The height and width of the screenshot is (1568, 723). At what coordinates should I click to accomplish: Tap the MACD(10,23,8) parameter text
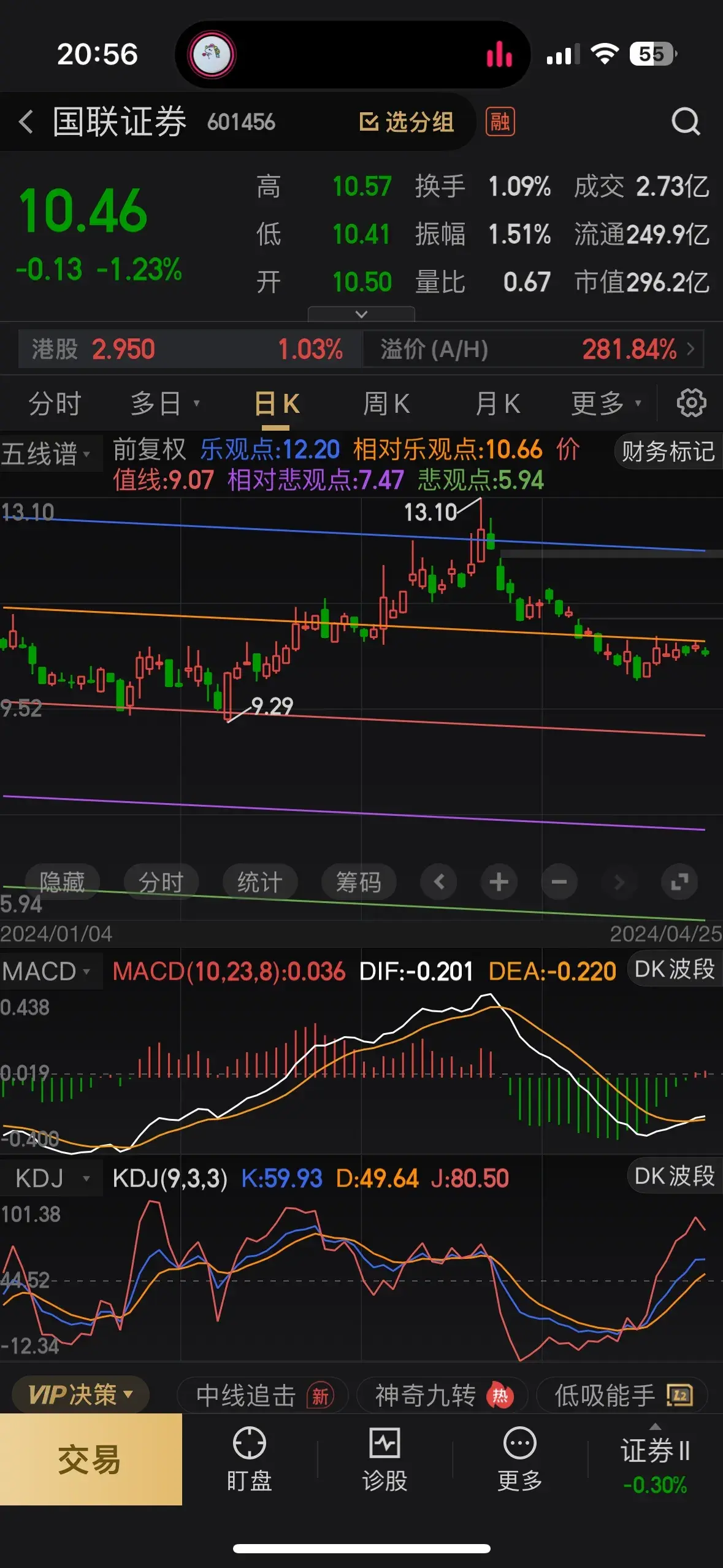click(229, 971)
